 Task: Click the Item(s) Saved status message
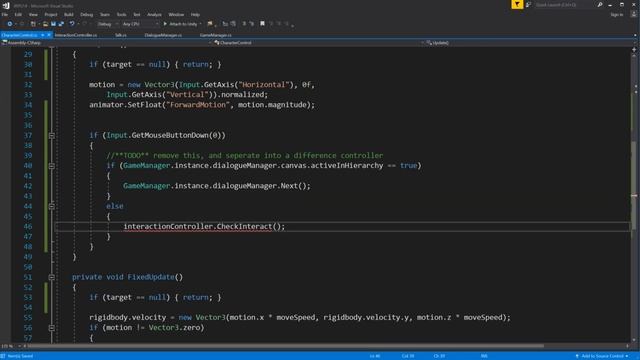click(20, 356)
